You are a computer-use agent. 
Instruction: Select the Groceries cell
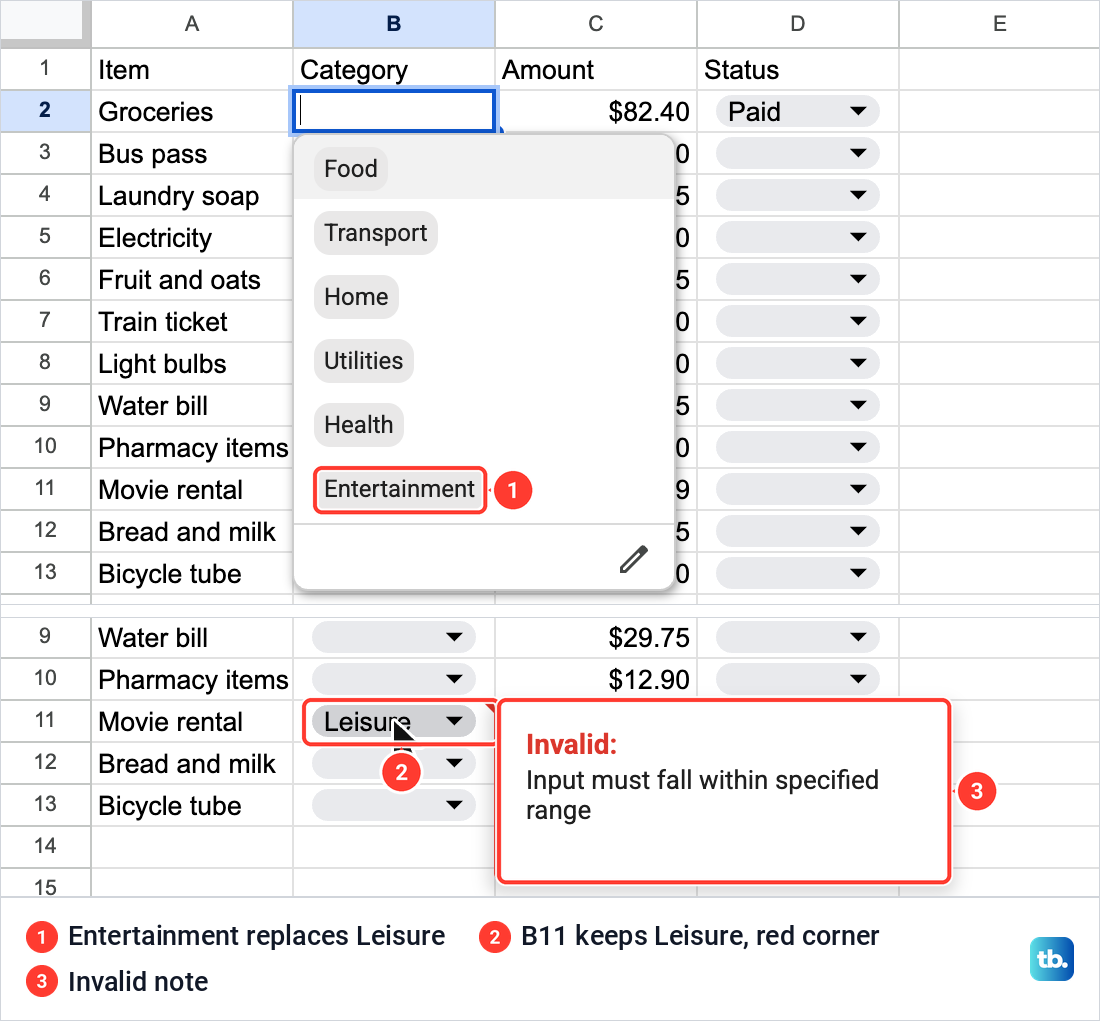click(x=192, y=112)
